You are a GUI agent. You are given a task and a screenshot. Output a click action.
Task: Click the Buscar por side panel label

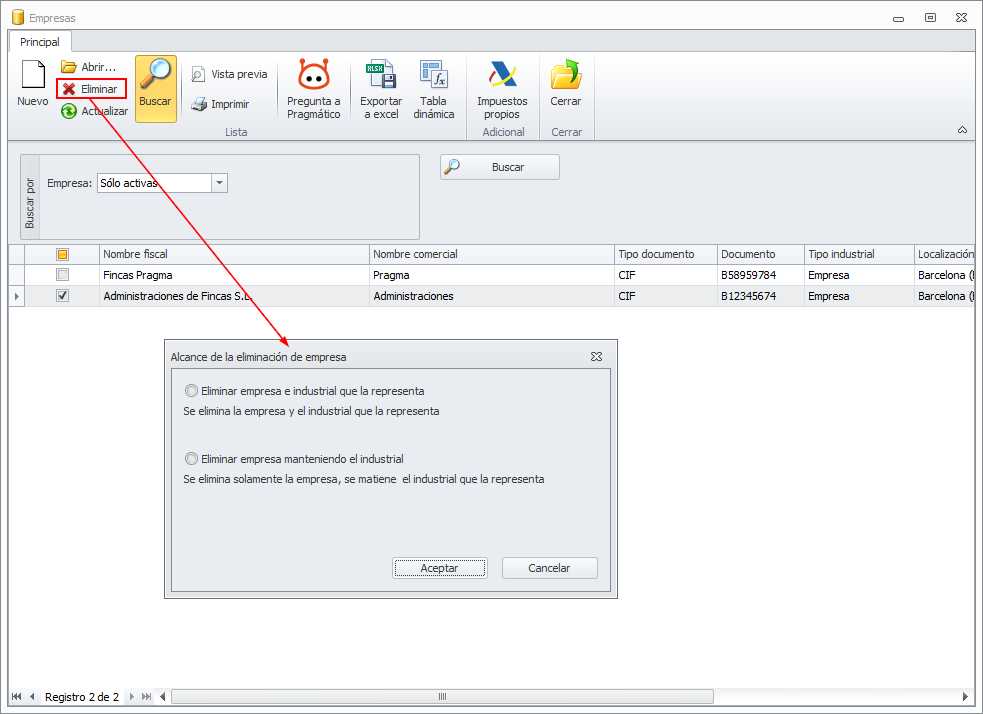point(29,202)
